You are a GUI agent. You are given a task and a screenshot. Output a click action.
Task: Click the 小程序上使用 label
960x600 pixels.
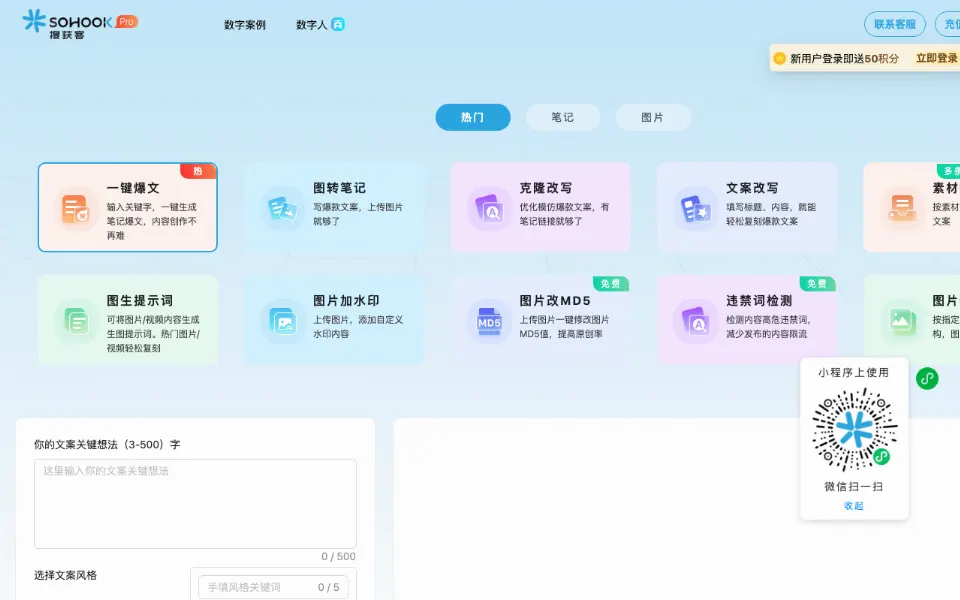click(853, 372)
